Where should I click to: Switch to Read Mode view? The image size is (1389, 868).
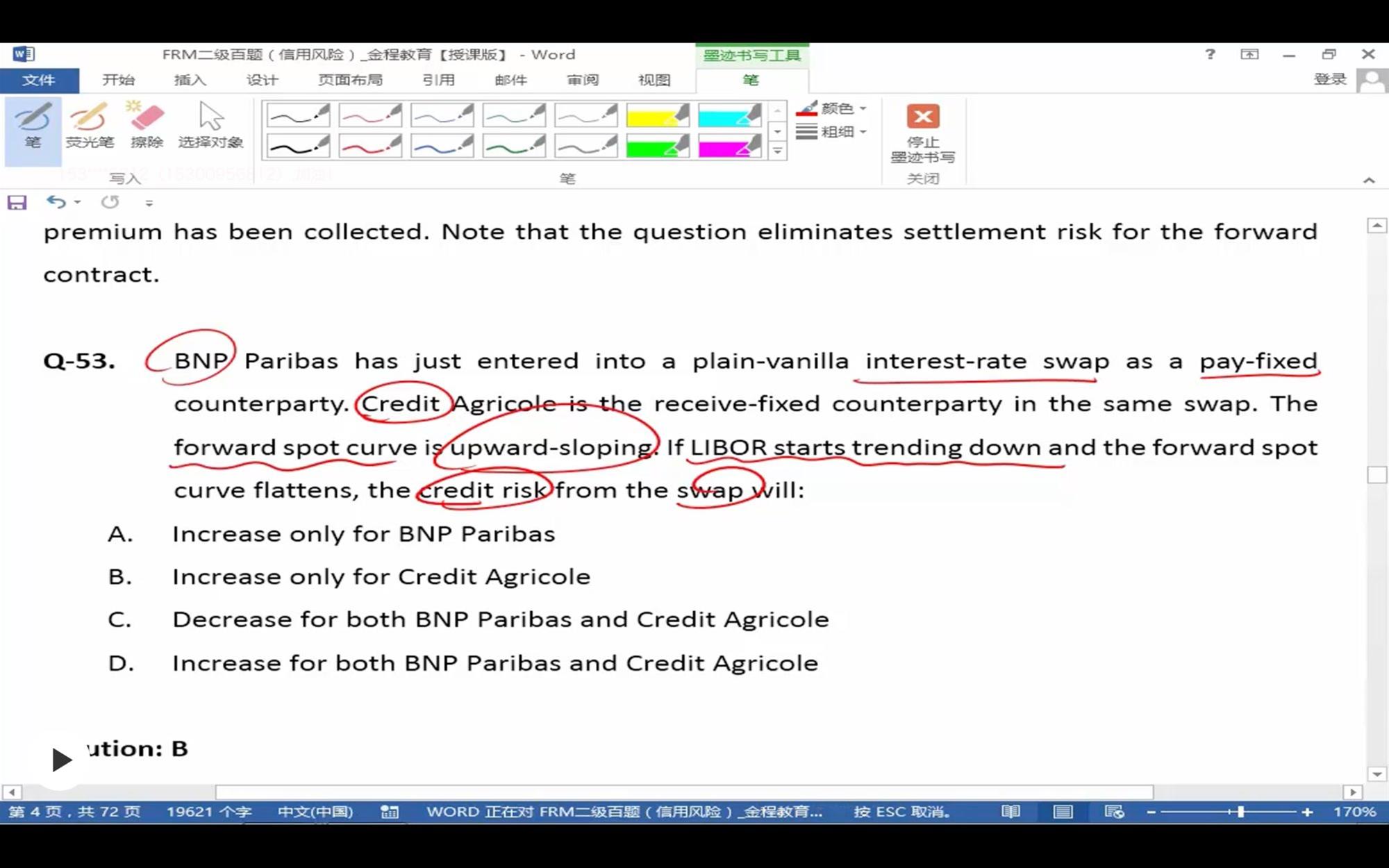click(x=1010, y=812)
